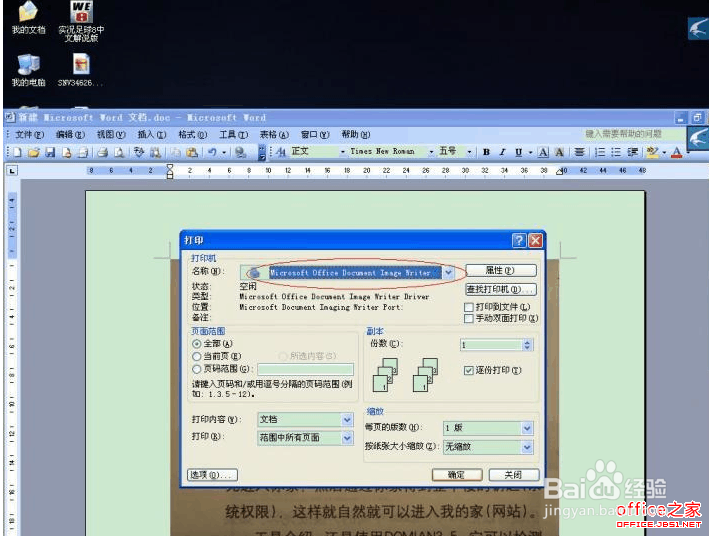Open the style 正文 dropdown arrow
The width and height of the screenshot is (709, 536).
click(342, 152)
